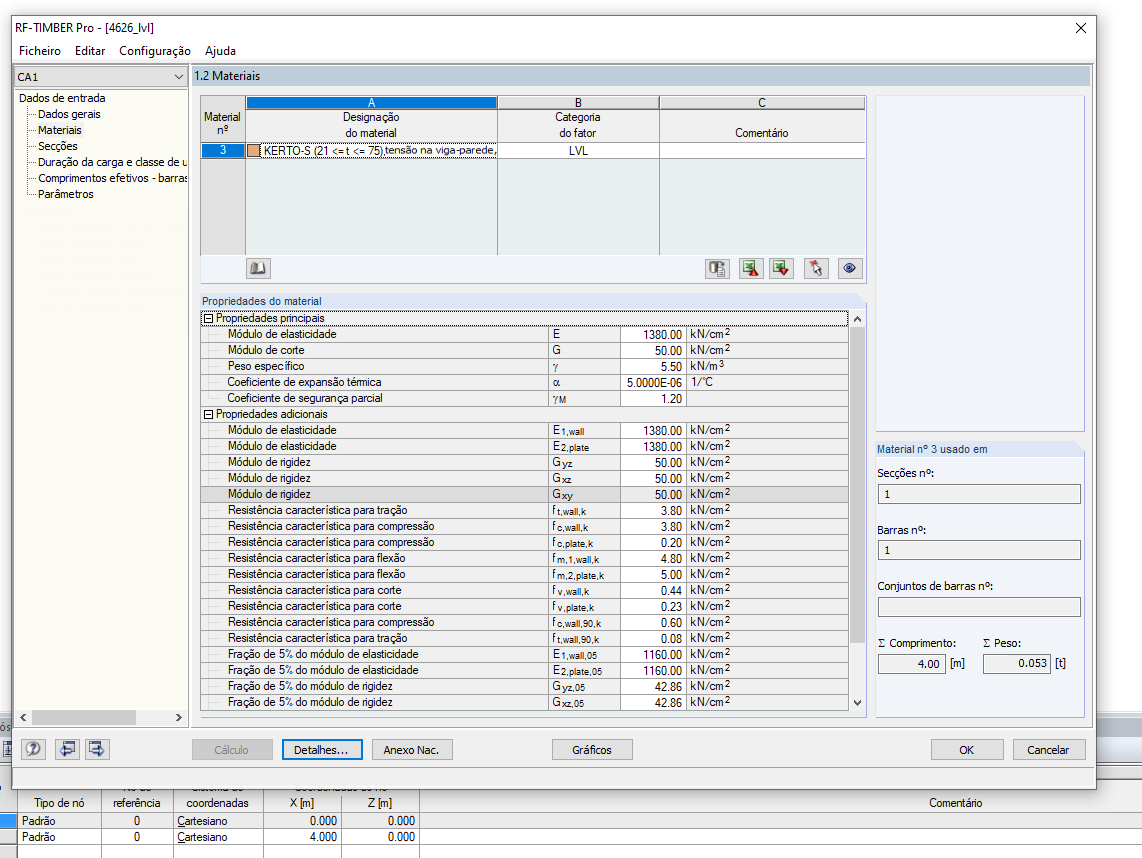Click the fm,2,plate,k bending value 5.00
This screenshot has height=858, width=1142.
653,575
